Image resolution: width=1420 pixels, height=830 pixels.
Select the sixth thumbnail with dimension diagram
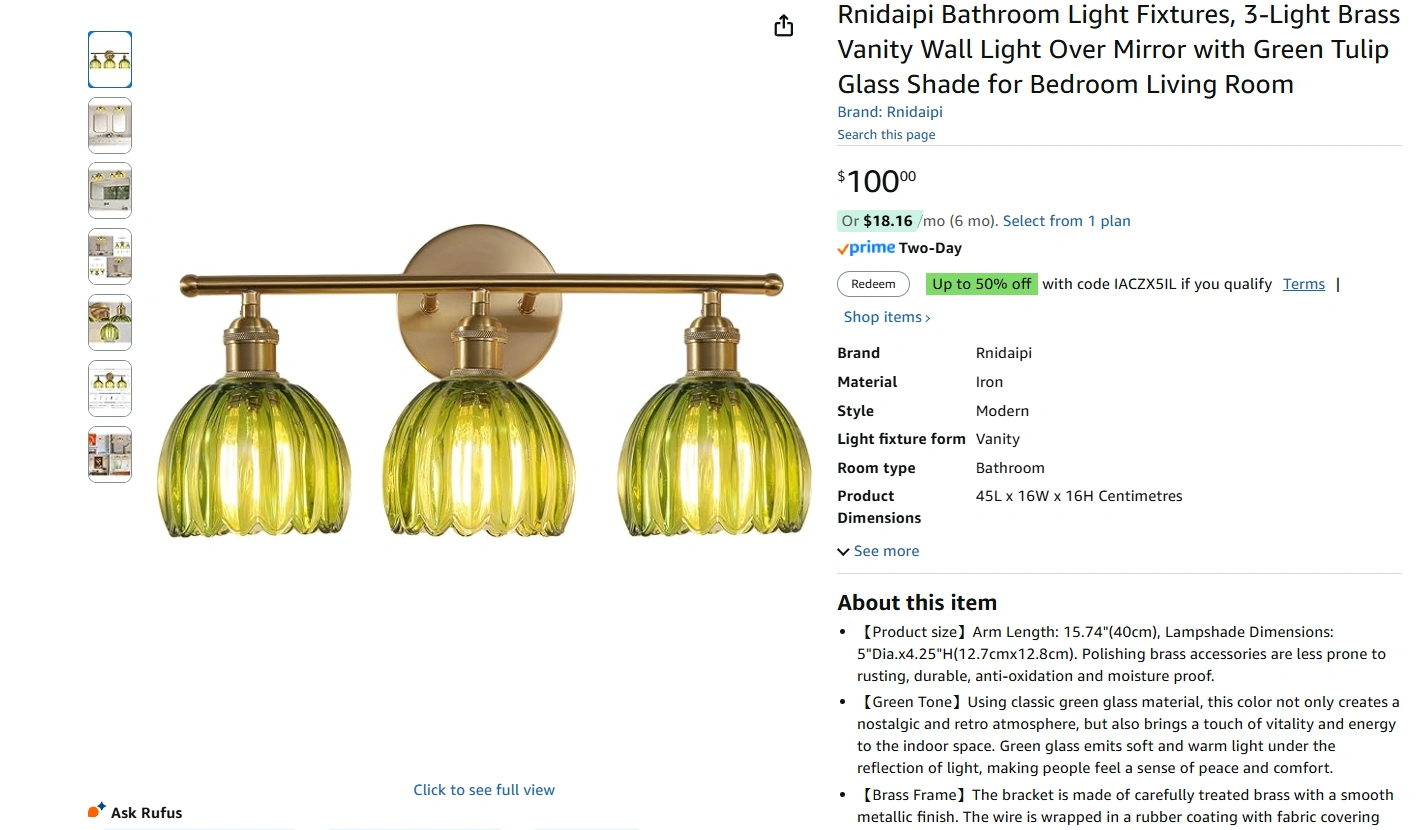tap(110, 388)
